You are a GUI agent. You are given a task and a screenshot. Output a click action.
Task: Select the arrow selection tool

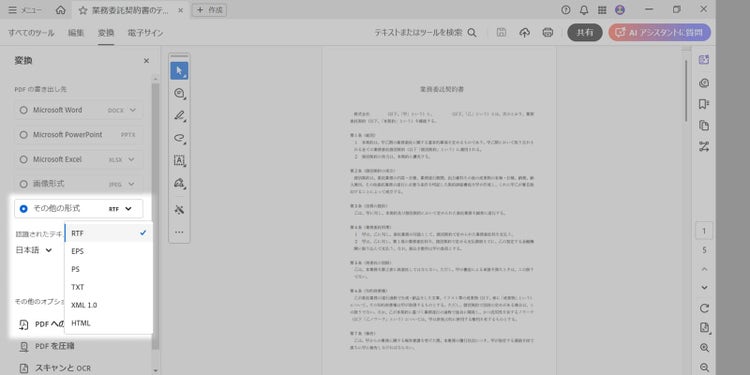point(179,71)
